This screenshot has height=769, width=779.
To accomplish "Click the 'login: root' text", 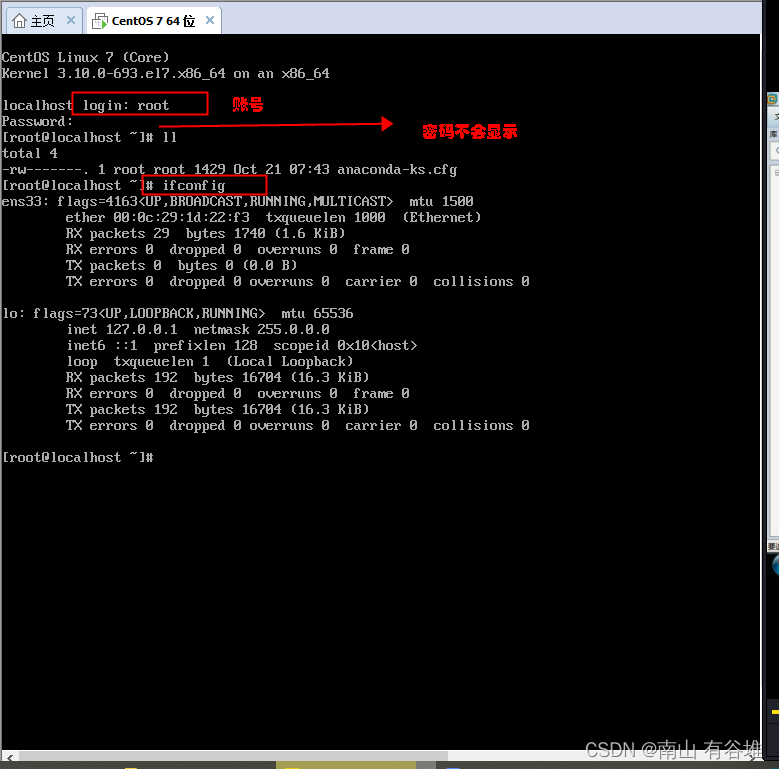I will [126, 105].
